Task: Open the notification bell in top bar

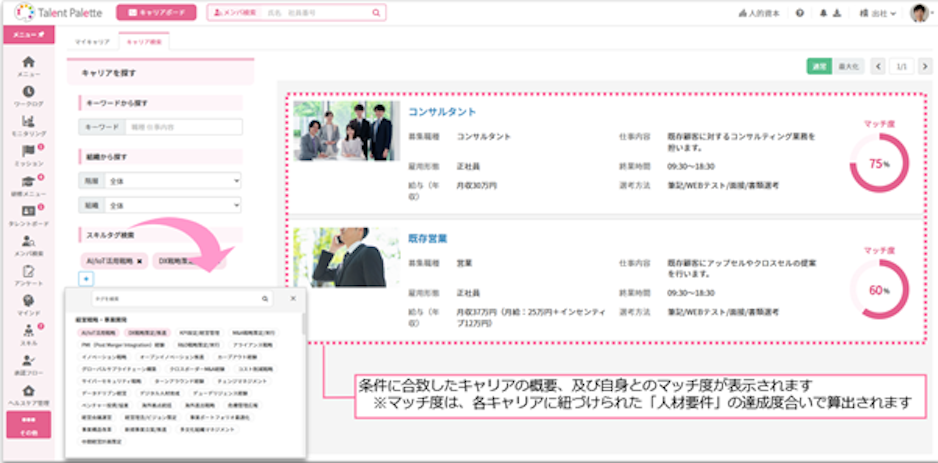Action: click(x=822, y=13)
